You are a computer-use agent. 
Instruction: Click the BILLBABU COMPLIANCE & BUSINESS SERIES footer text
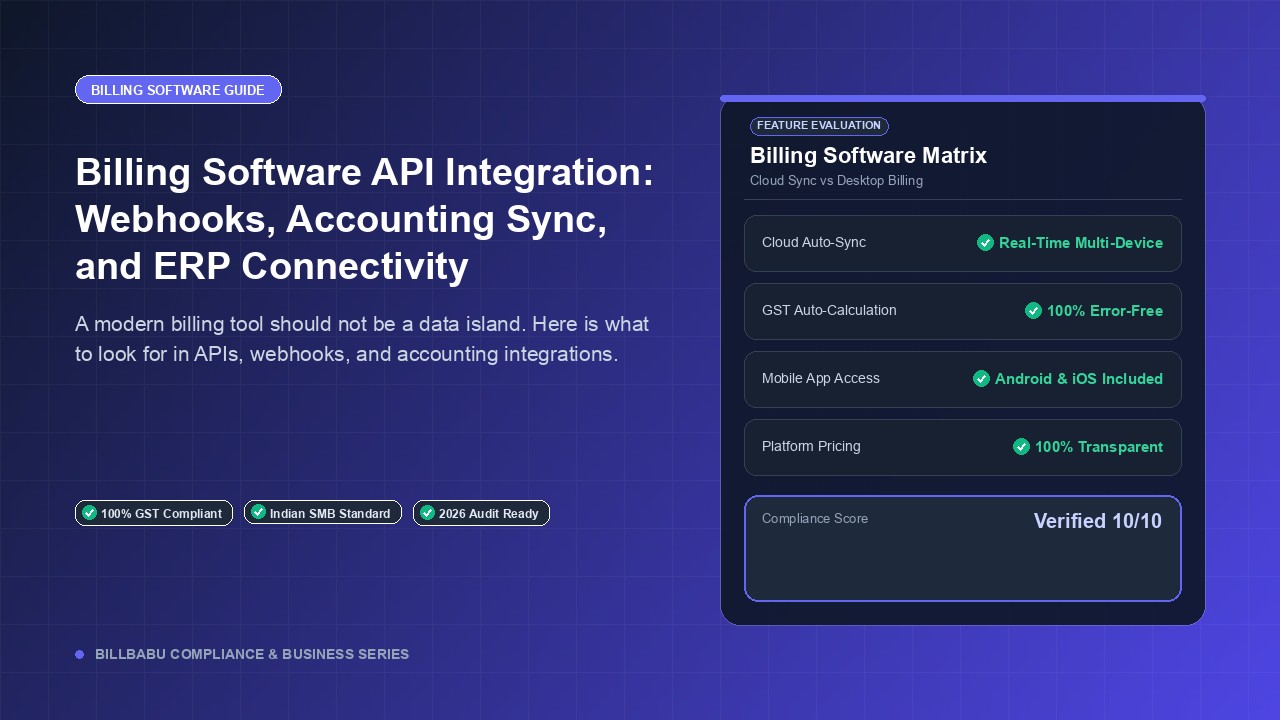pyautogui.click(x=252, y=655)
